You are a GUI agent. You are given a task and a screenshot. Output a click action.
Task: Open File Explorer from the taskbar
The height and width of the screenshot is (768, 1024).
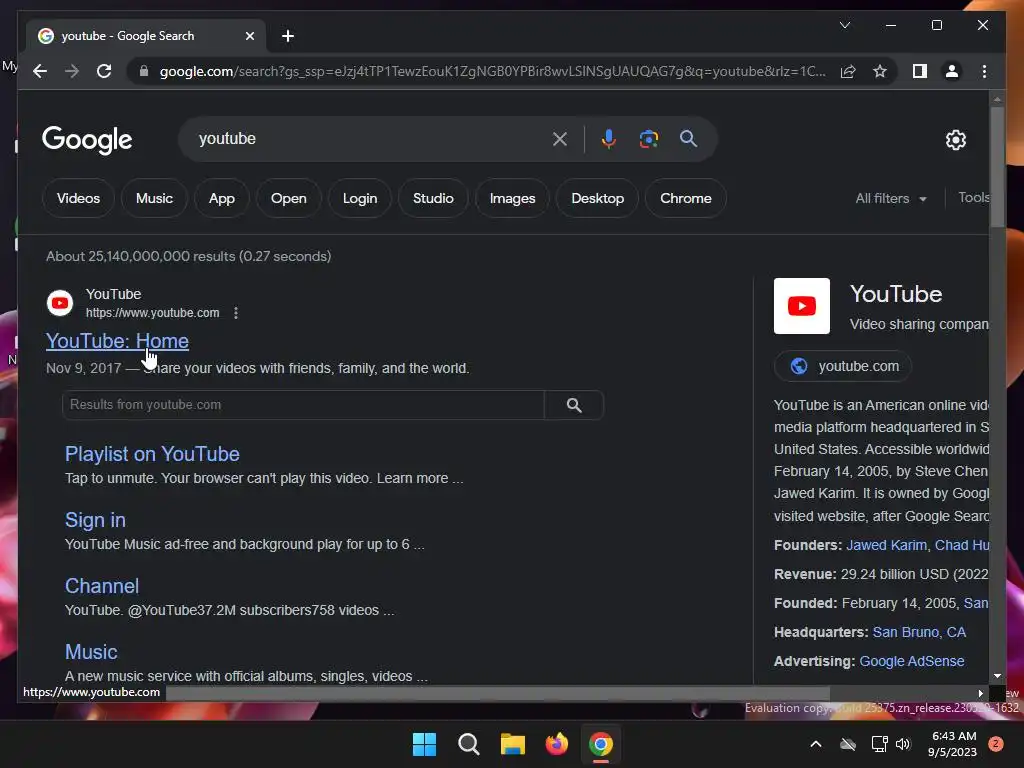coord(513,744)
